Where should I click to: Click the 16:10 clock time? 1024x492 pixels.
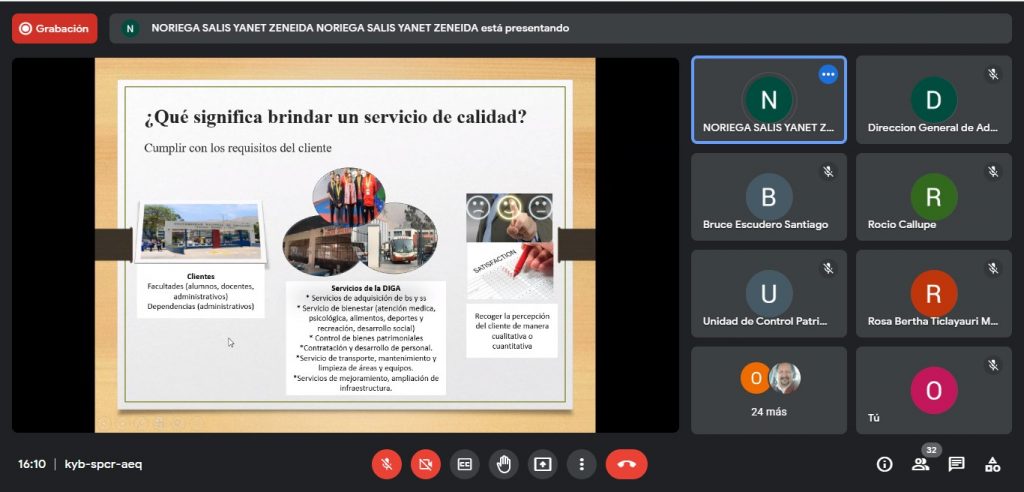[31, 465]
